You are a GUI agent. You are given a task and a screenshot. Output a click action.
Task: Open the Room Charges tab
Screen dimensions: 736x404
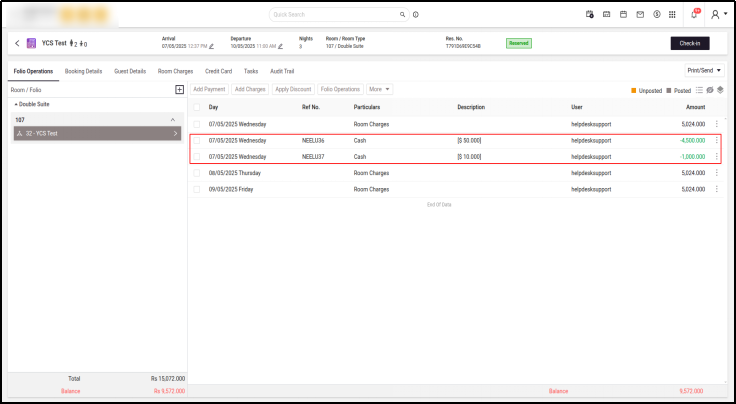[176, 71]
